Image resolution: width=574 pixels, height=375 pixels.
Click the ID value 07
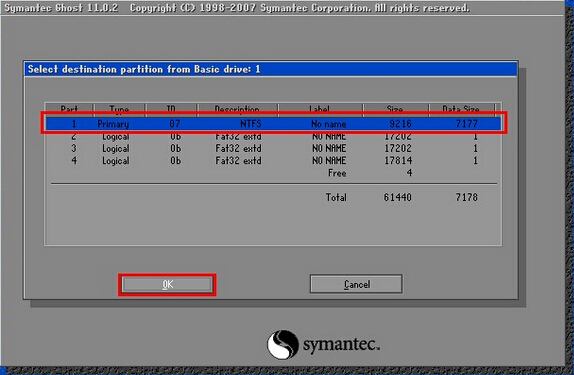pyautogui.click(x=175, y=124)
